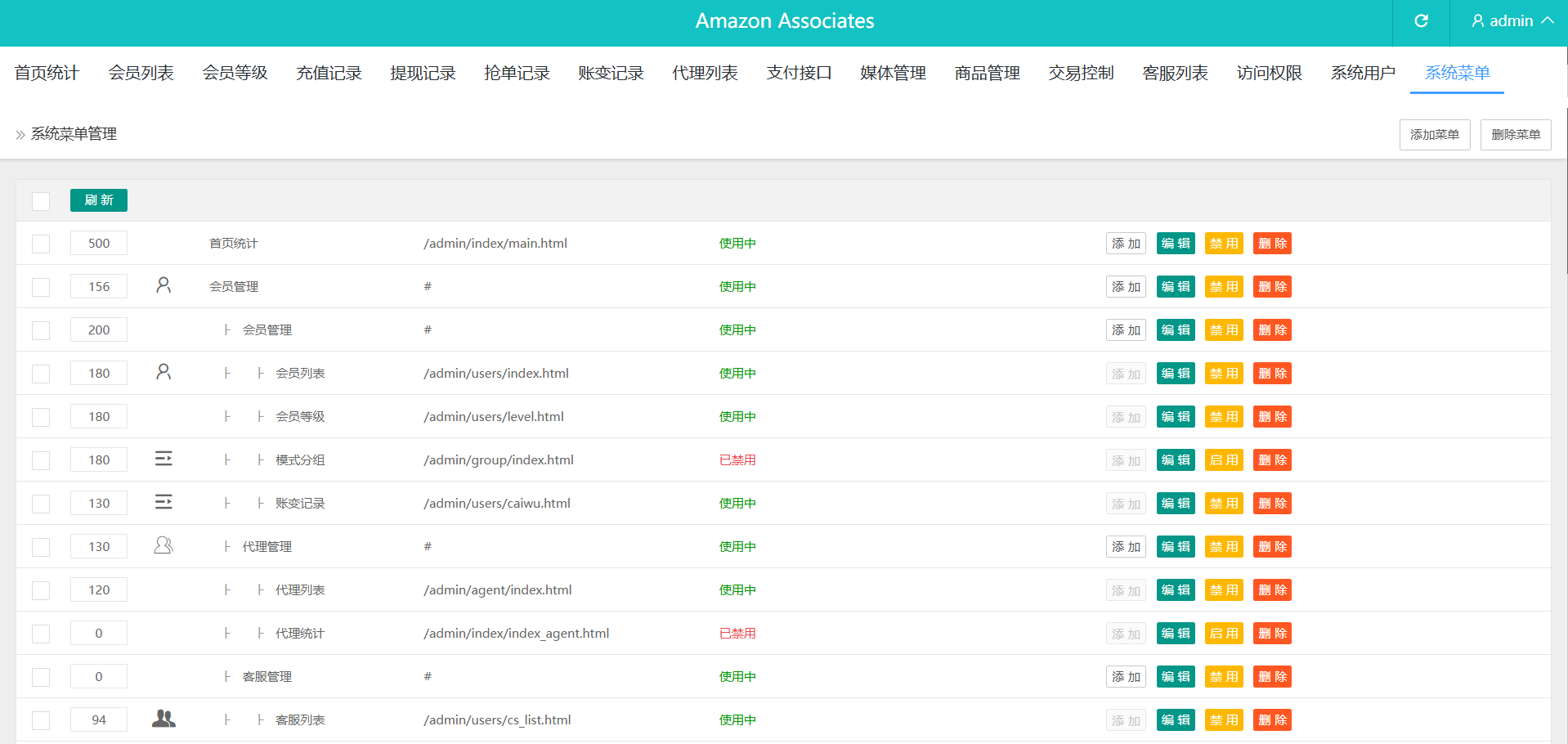Click 启用 in the 模式分组 row
The width and height of the screenshot is (1568, 744).
[1224, 460]
